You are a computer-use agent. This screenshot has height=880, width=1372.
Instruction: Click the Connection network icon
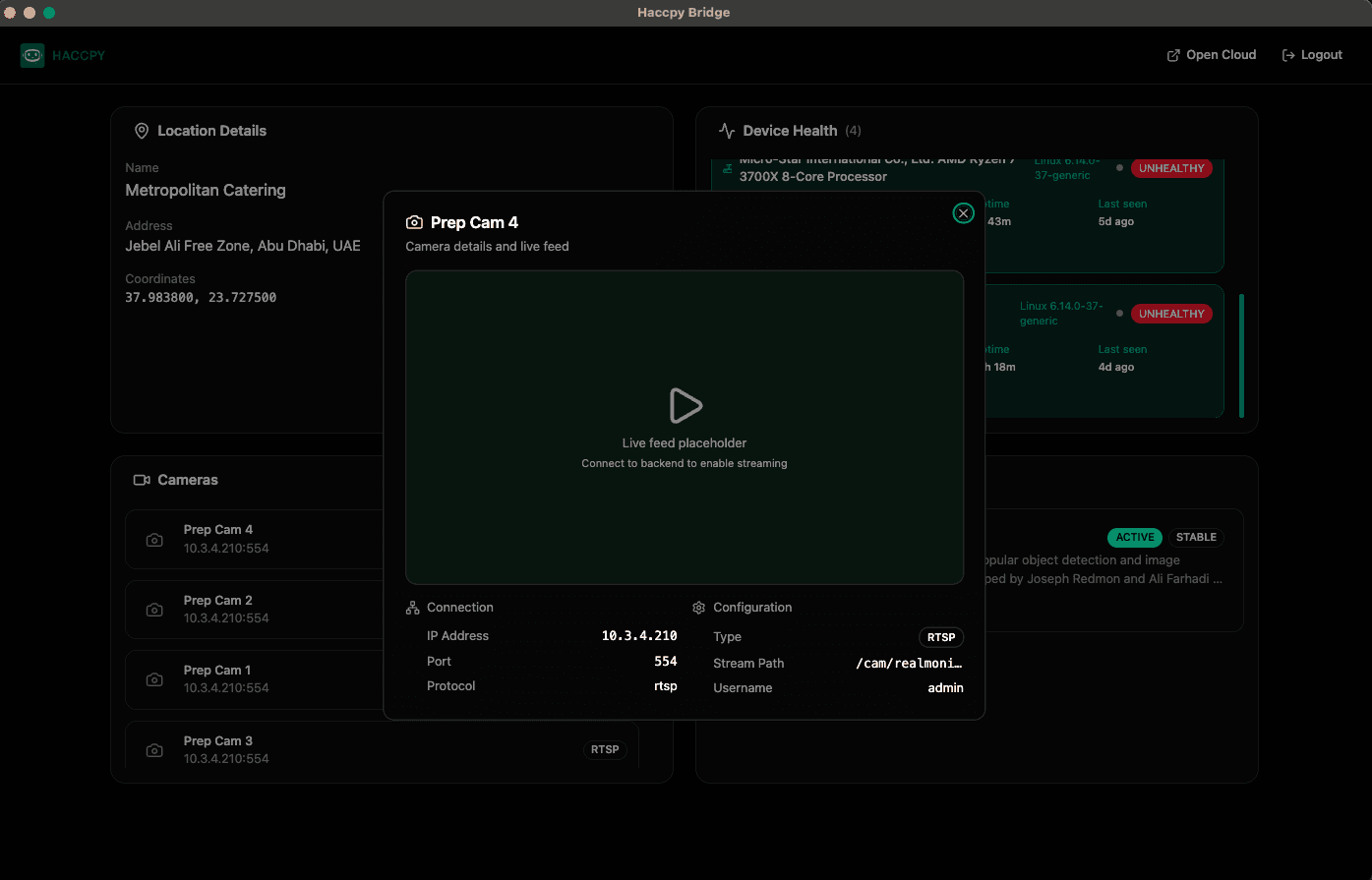[x=413, y=608]
